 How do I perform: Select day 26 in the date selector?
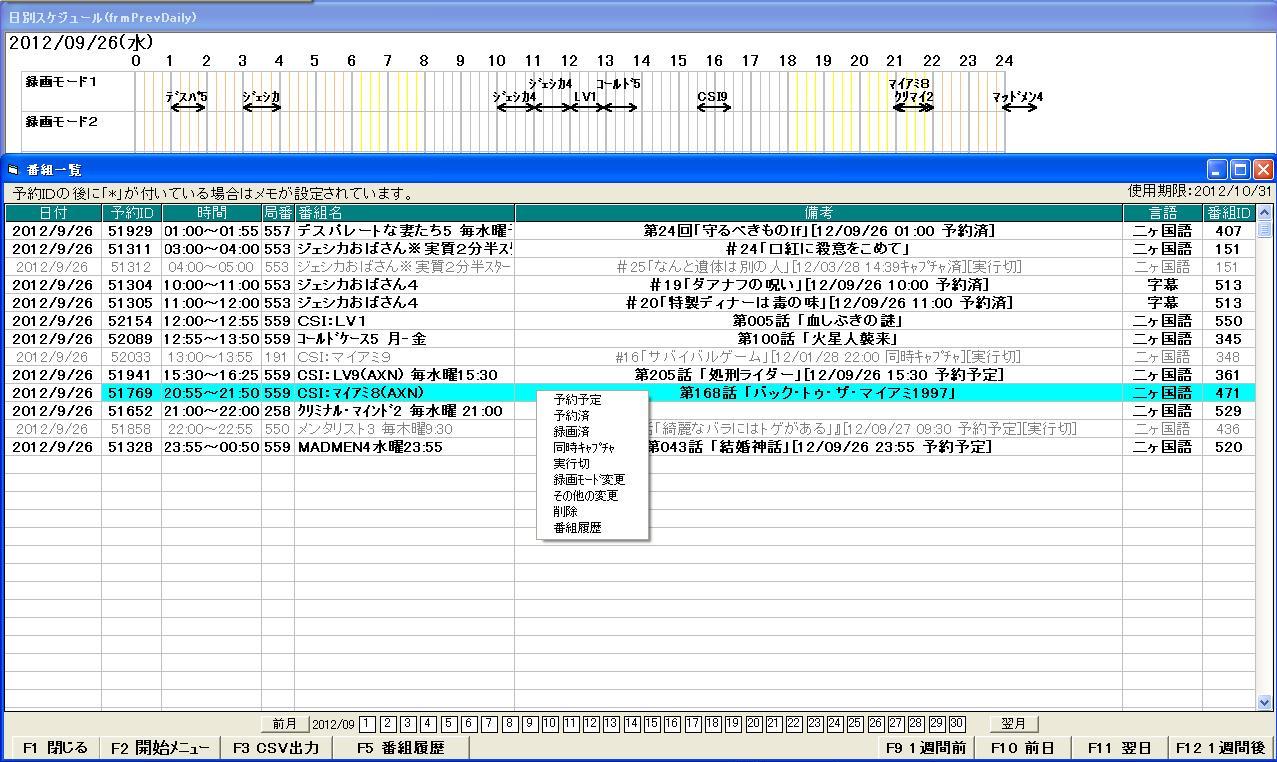click(876, 724)
